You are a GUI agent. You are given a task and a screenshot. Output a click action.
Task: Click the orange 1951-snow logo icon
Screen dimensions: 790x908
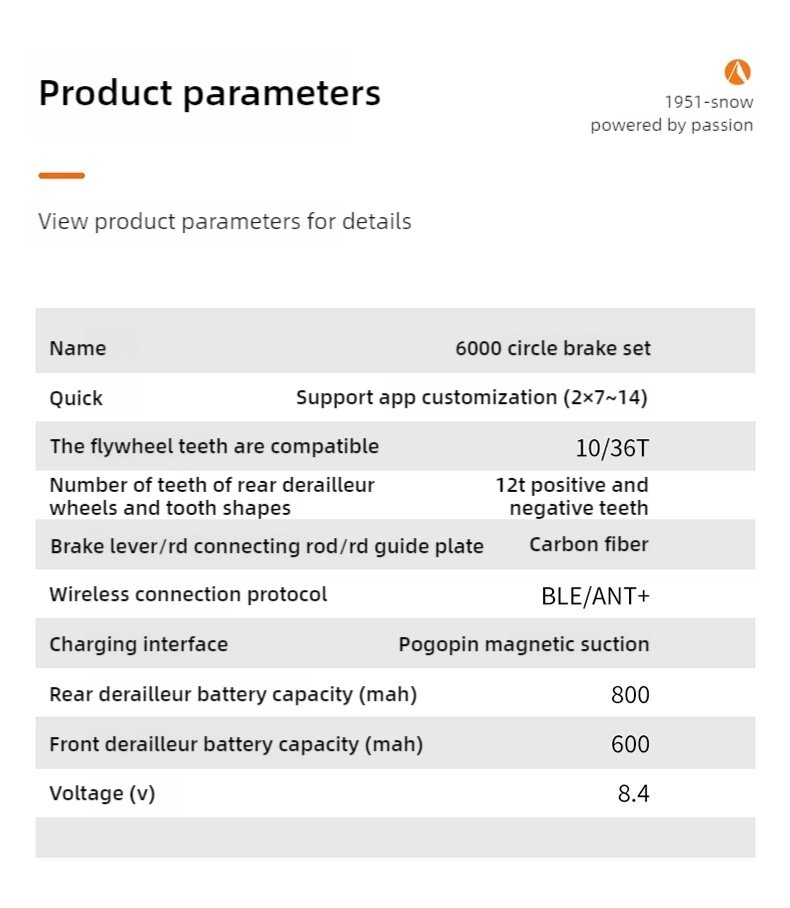(737, 72)
